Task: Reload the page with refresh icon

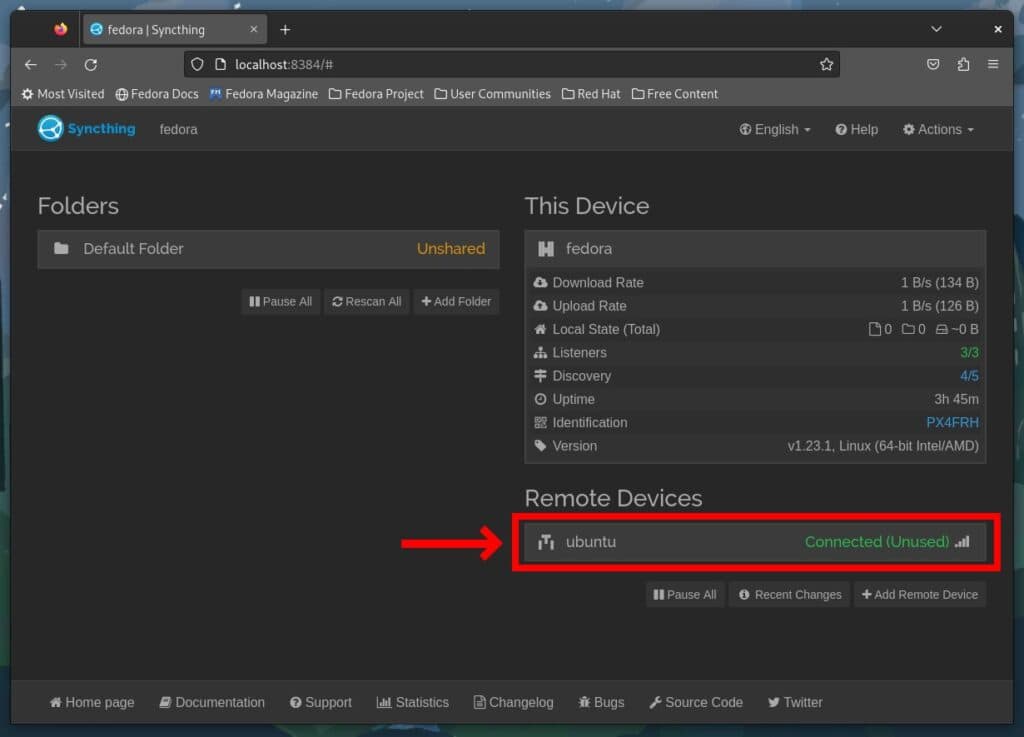Action: tap(91, 65)
